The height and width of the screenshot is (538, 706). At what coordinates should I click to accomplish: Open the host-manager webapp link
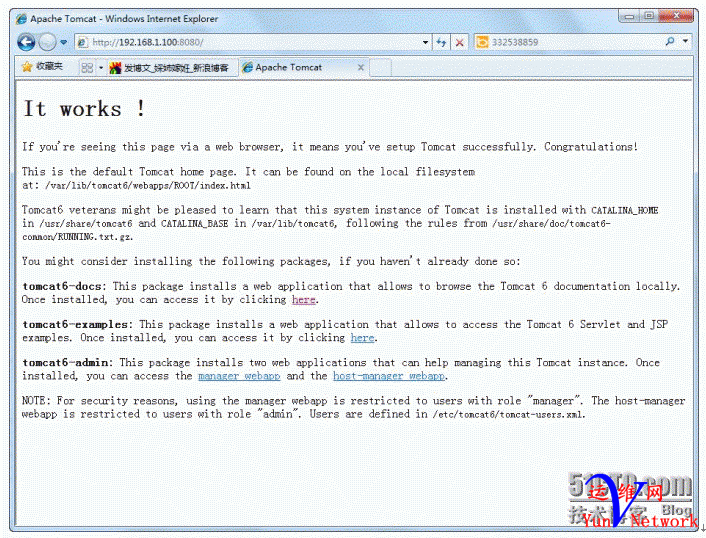pos(389,376)
